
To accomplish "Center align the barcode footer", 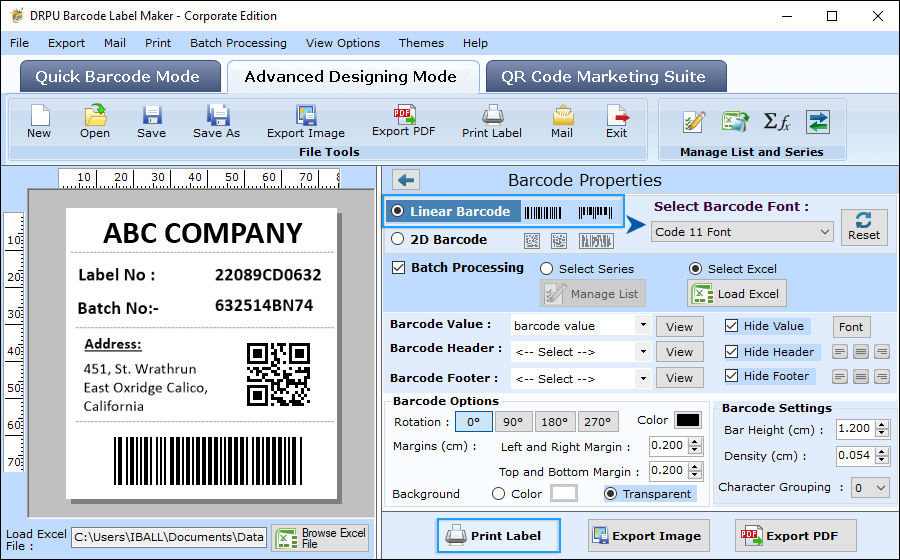I will pos(860,376).
